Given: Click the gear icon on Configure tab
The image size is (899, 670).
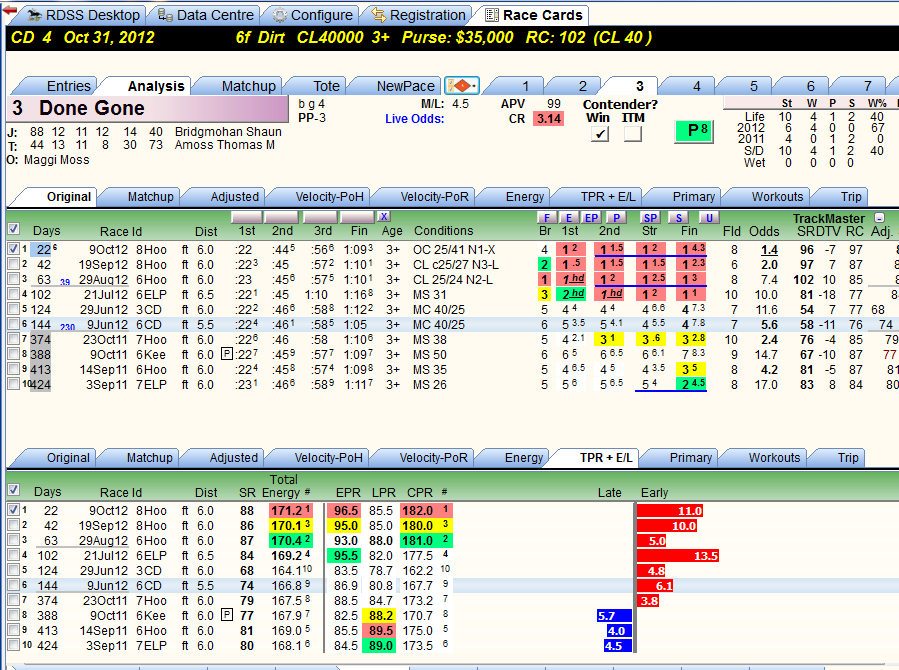Looking at the screenshot, I should [x=279, y=15].
